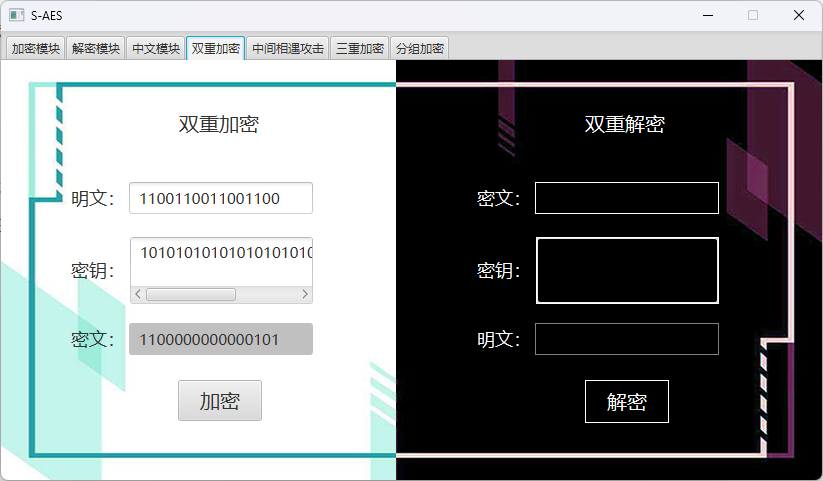Image resolution: width=823 pixels, height=481 pixels.
Task: Select the 中文模块 tab
Action: coord(156,48)
